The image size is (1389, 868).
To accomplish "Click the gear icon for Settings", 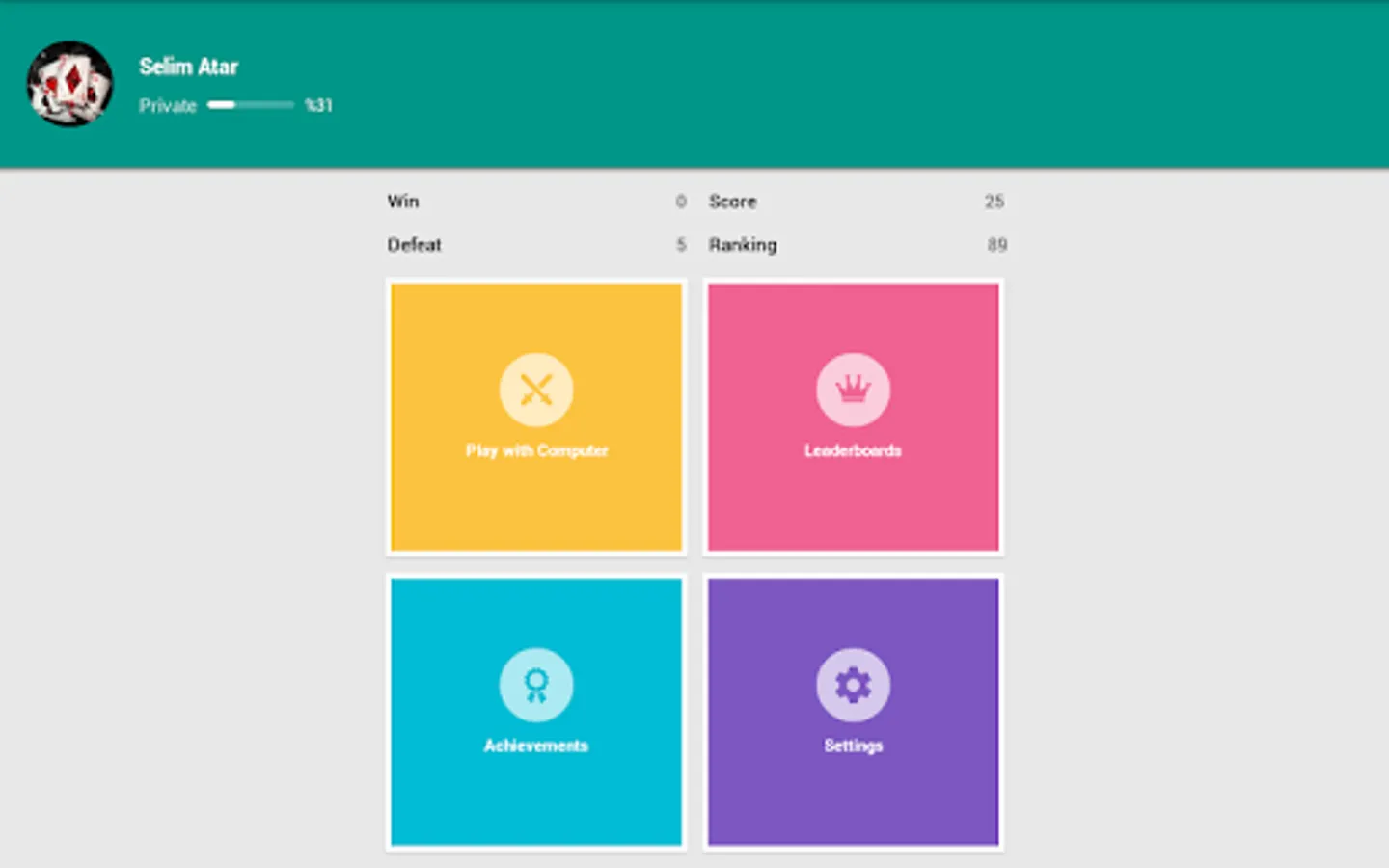I will [x=853, y=685].
